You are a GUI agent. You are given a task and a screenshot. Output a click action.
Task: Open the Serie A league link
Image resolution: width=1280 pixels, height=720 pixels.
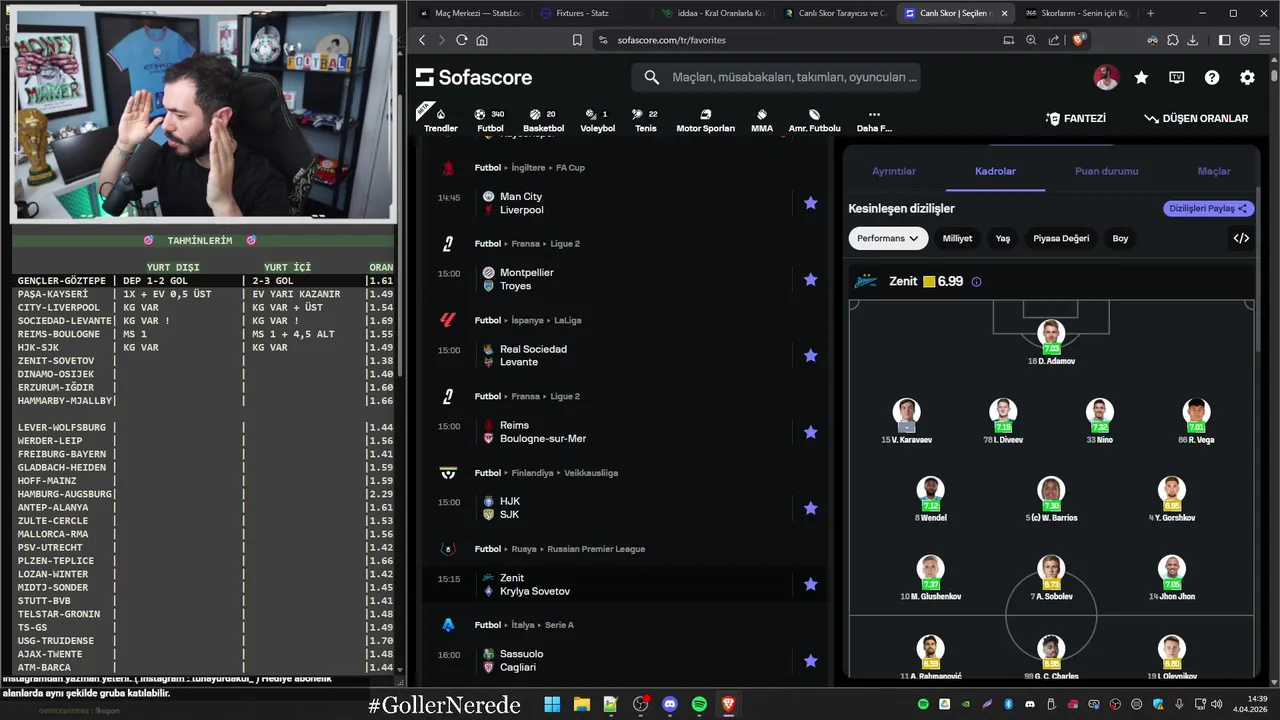click(x=558, y=625)
